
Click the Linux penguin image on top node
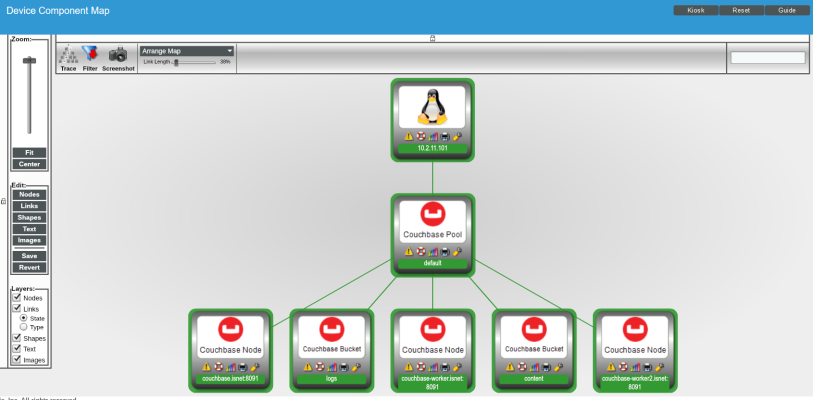(x=432, y=107)
